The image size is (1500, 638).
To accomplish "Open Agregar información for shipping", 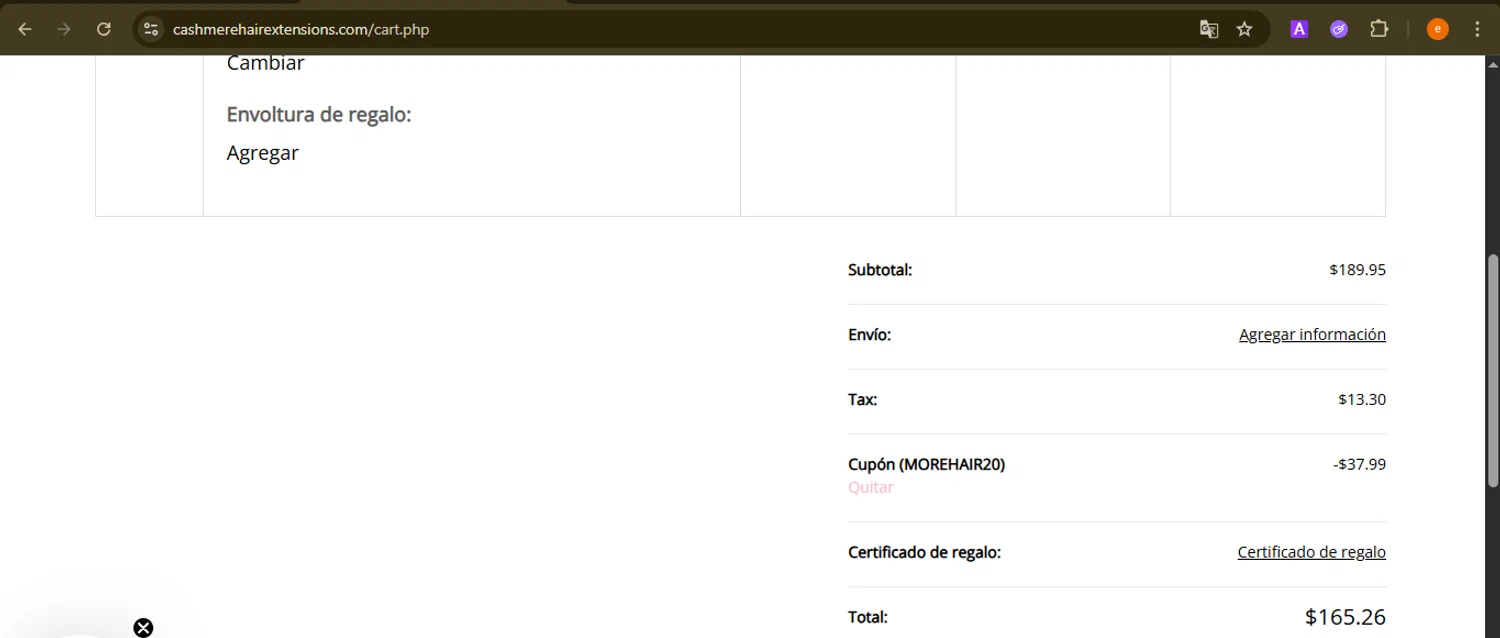I will [x=1312, y=335].
